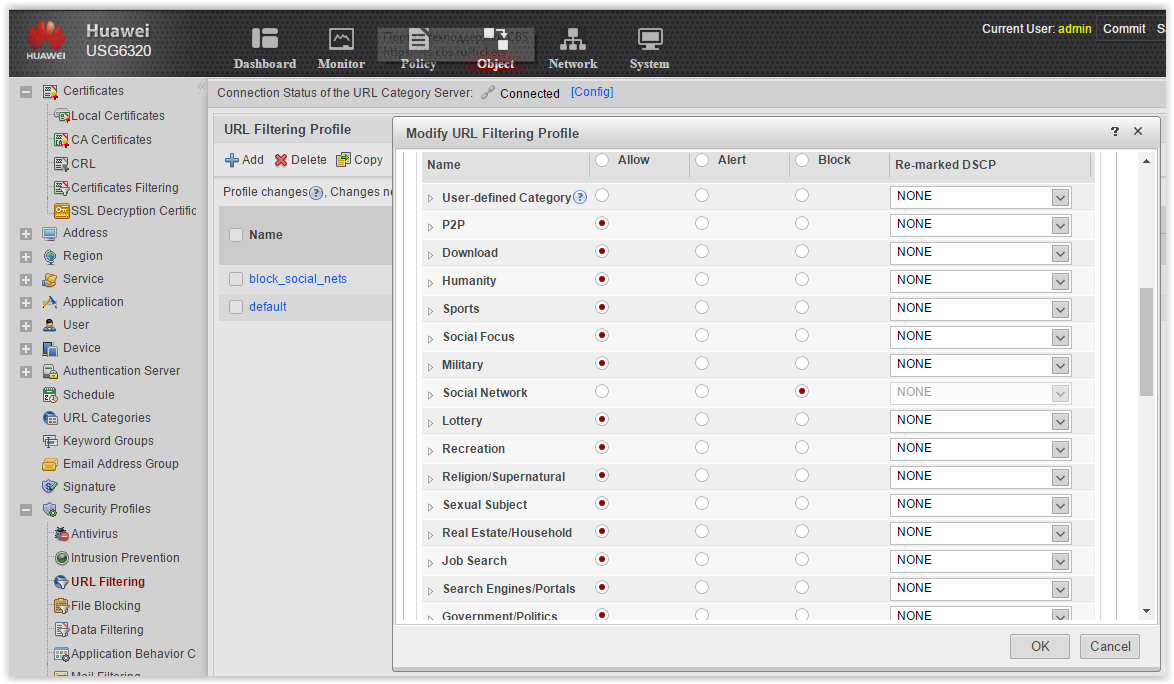The width and height of the screenshot is (1174, 684).
Task: Set Download action to Alert
Action: (702, 251)
